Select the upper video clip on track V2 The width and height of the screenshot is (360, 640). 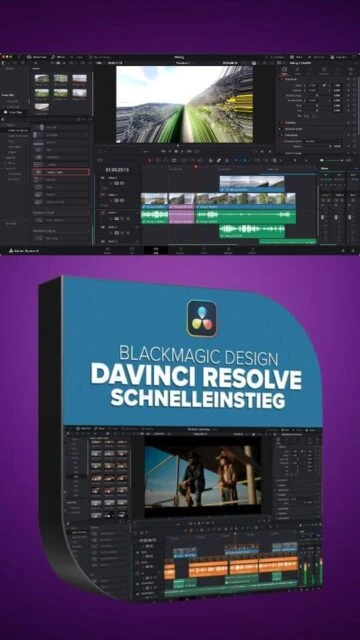[252, 184]
